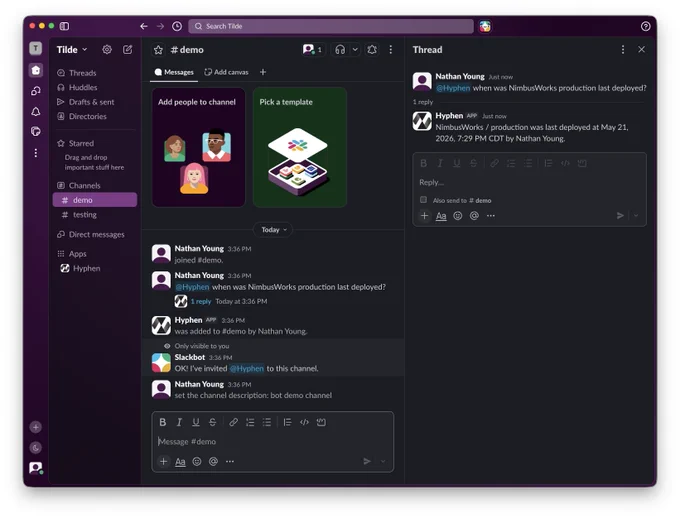Open Pick a template card

click(300, 148)
